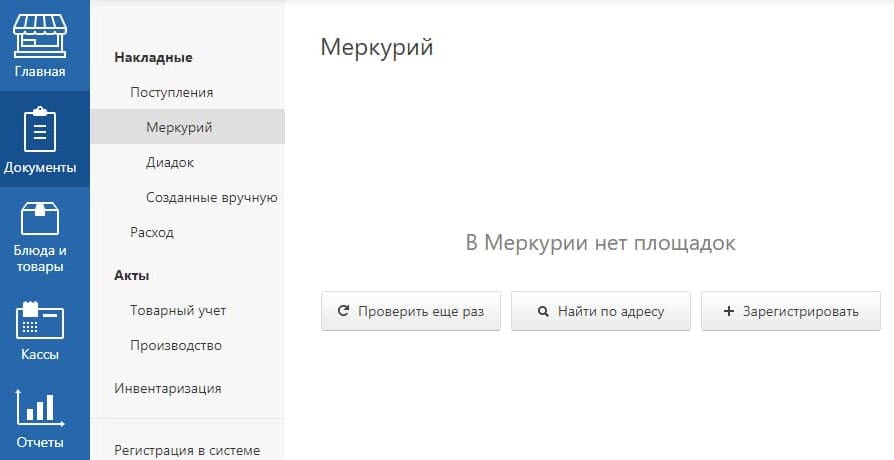The height and width of the screenshot is (460, 894).
Task: Click the Накладные section heading
Action: 153,58
